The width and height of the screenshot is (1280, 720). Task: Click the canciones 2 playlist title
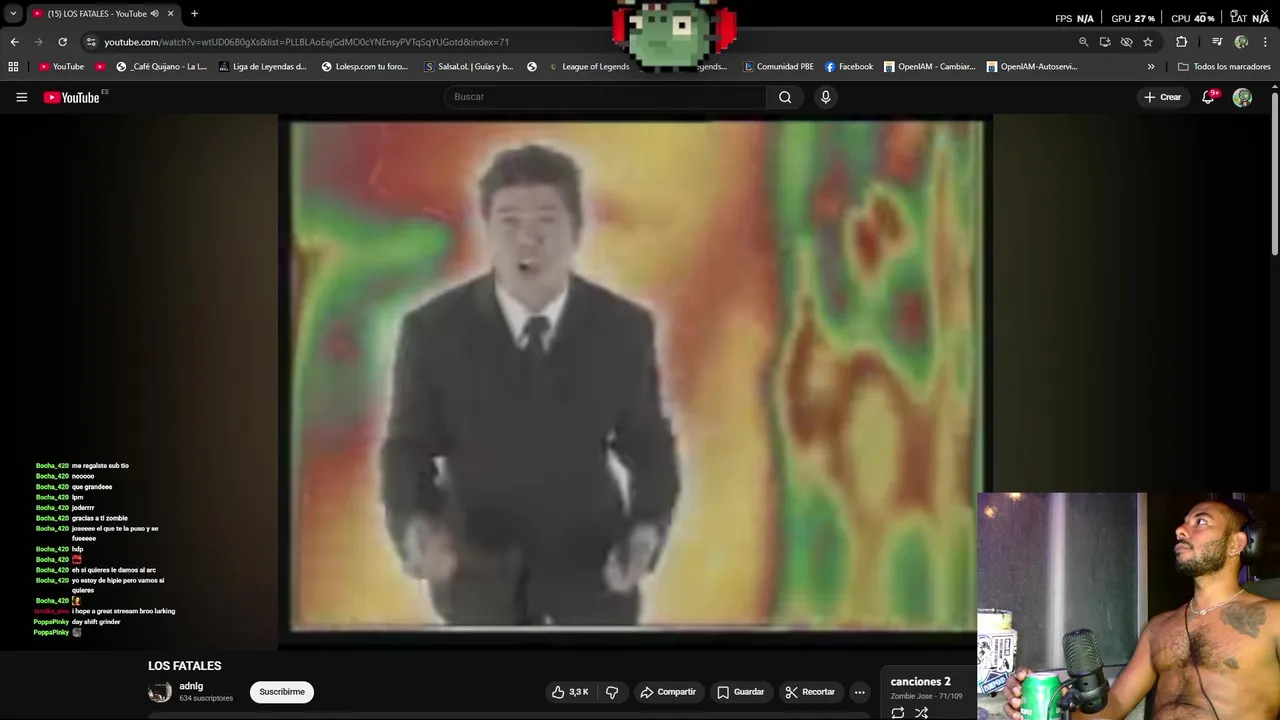pyautogui.click(x=921, y=682)
